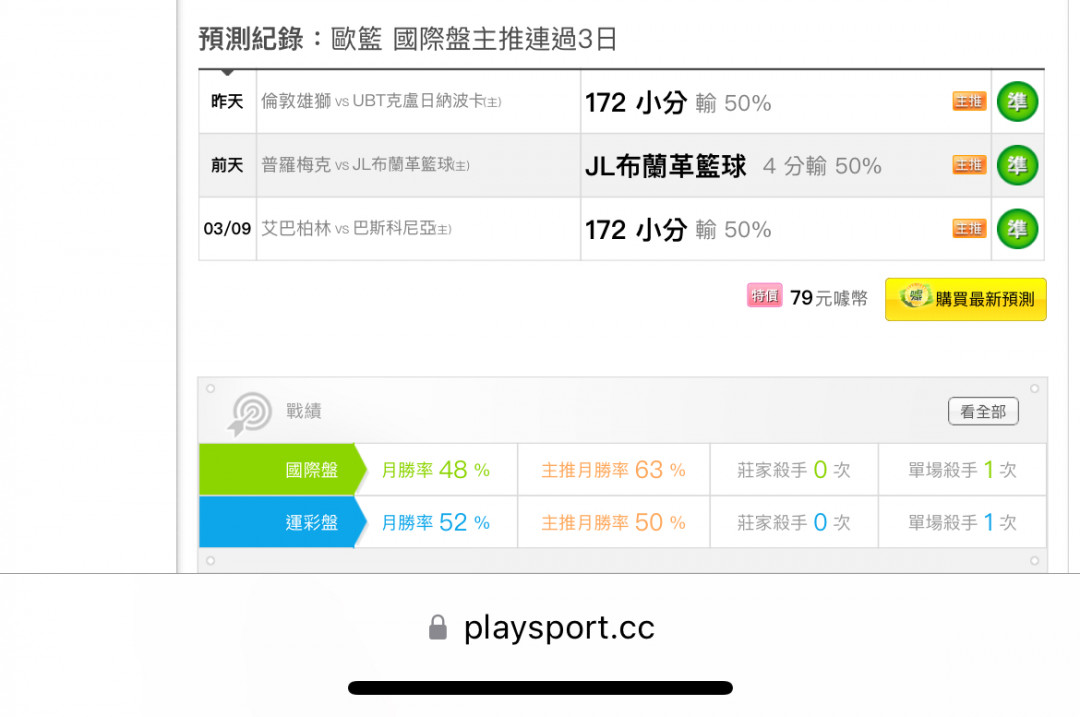Select the green 國際盤 tab
Viewport: 1080px width, 717px height.
point(281,470)
